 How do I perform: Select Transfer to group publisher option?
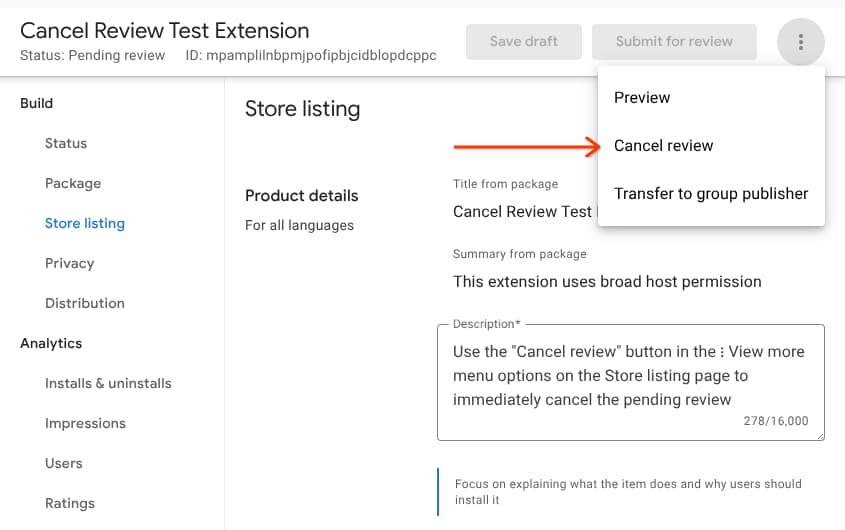[x=711, y=194]
